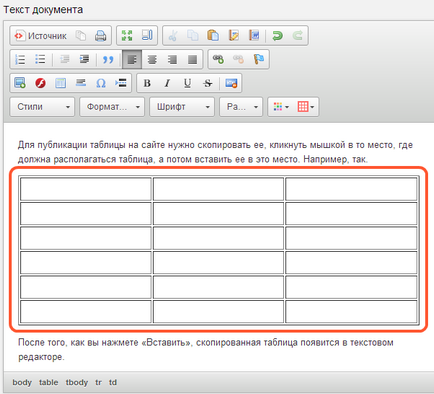
Task: Toggle align left
Action: coord(132,59)
